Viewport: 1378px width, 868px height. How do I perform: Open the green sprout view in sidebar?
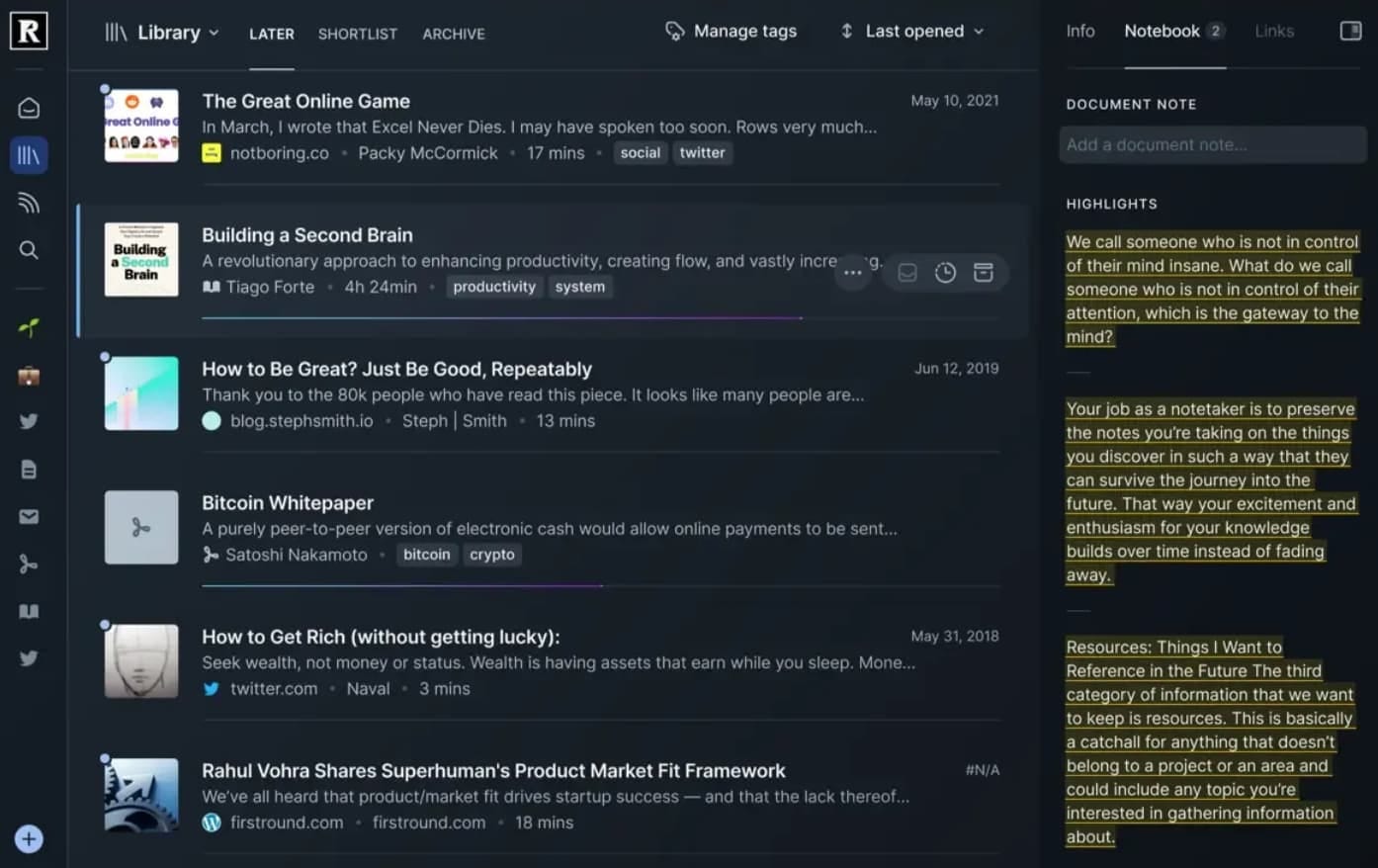[29, 327]
